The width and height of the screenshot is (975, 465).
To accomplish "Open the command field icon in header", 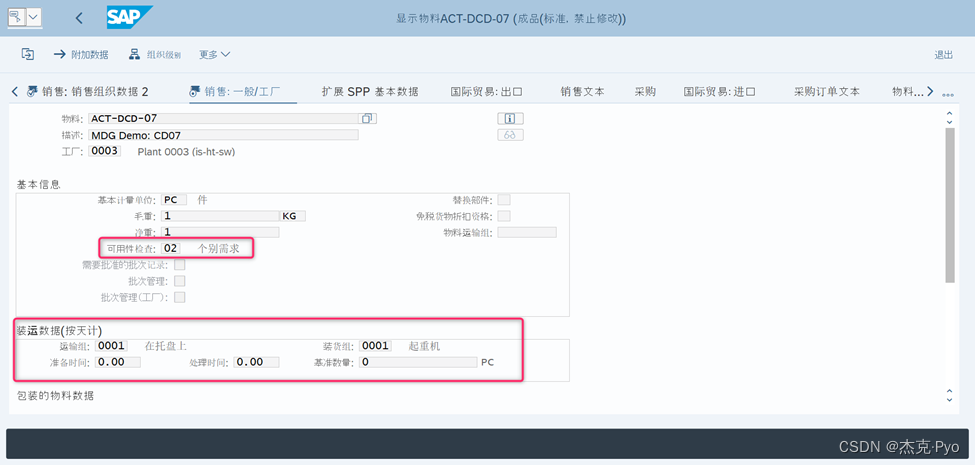I will (16, 17).
